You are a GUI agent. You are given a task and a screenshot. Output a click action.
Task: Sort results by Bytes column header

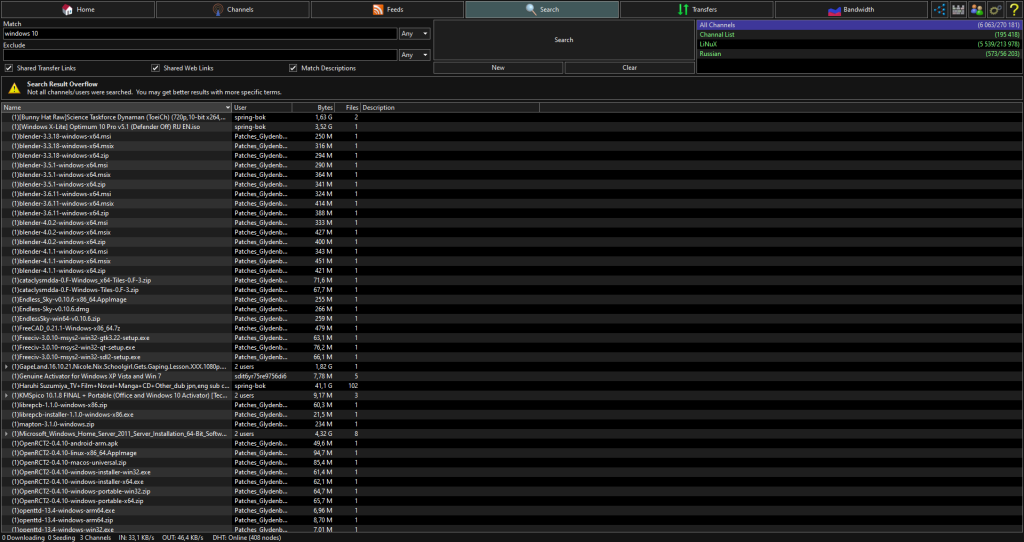[x=314, y=108]
